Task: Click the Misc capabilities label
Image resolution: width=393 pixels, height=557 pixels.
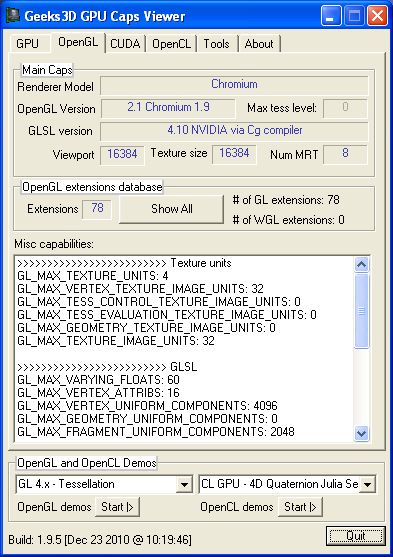Action: [54, 244]
